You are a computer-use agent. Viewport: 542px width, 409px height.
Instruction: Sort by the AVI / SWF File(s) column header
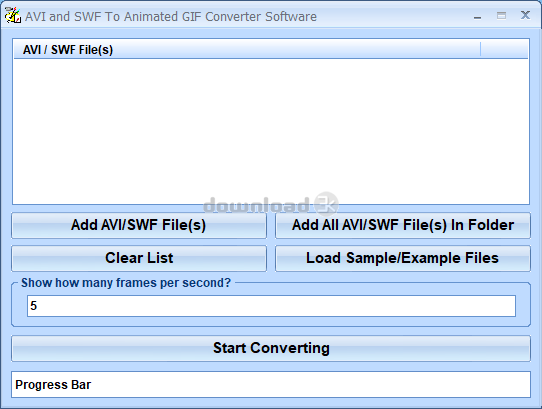tap(247, 50)
